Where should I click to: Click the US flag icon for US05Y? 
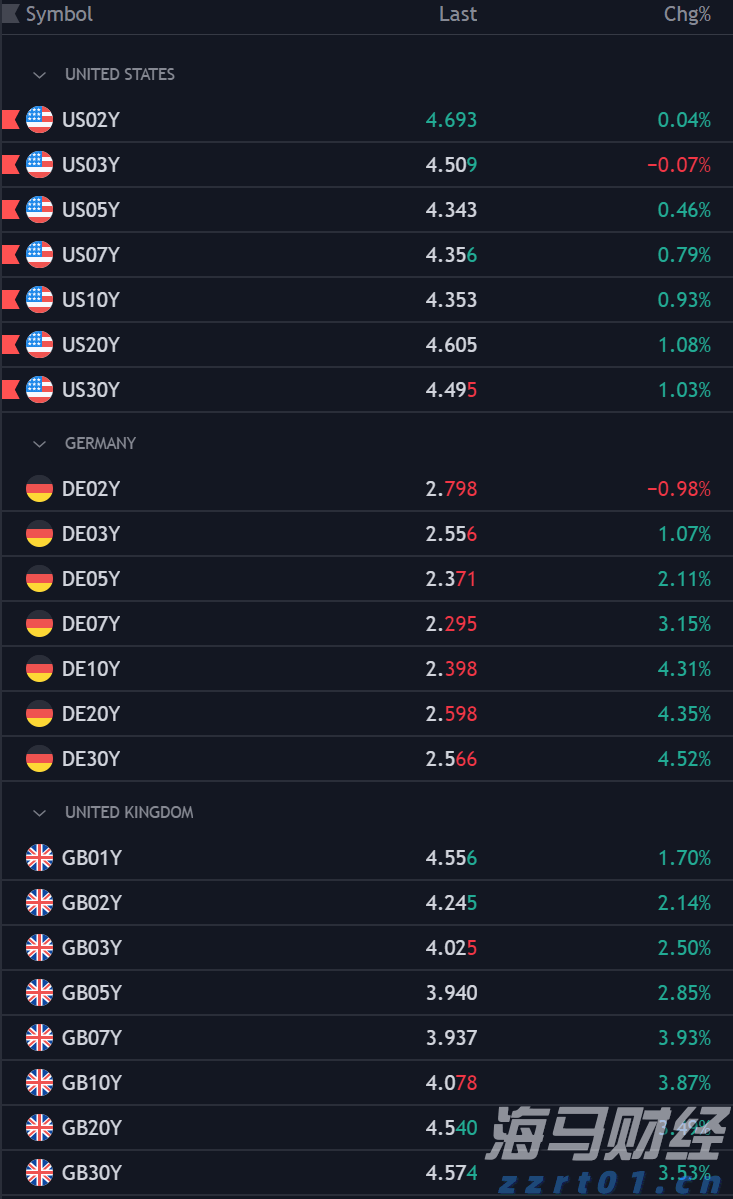coord(39,210)
